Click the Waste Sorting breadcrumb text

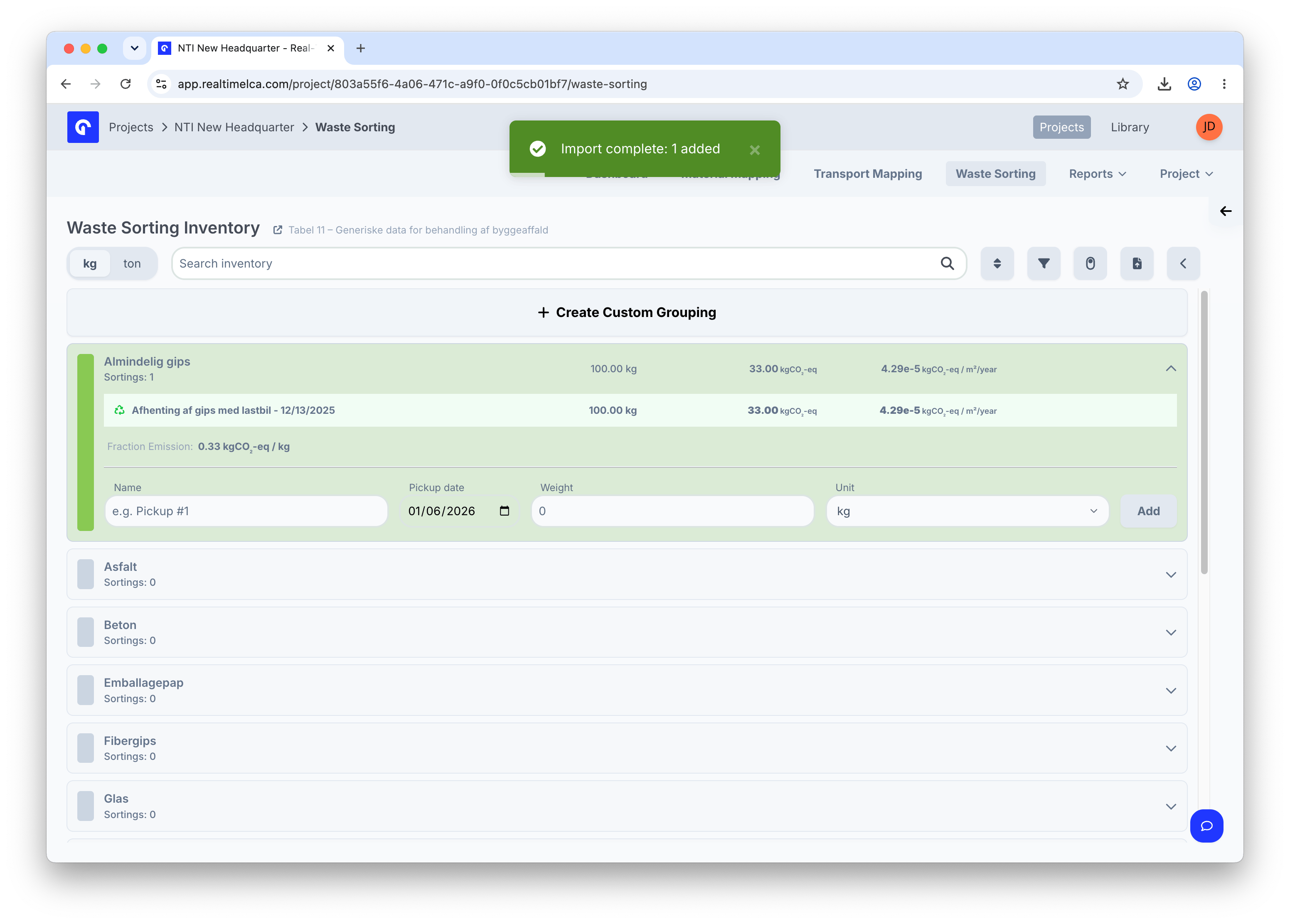(355, 127)
